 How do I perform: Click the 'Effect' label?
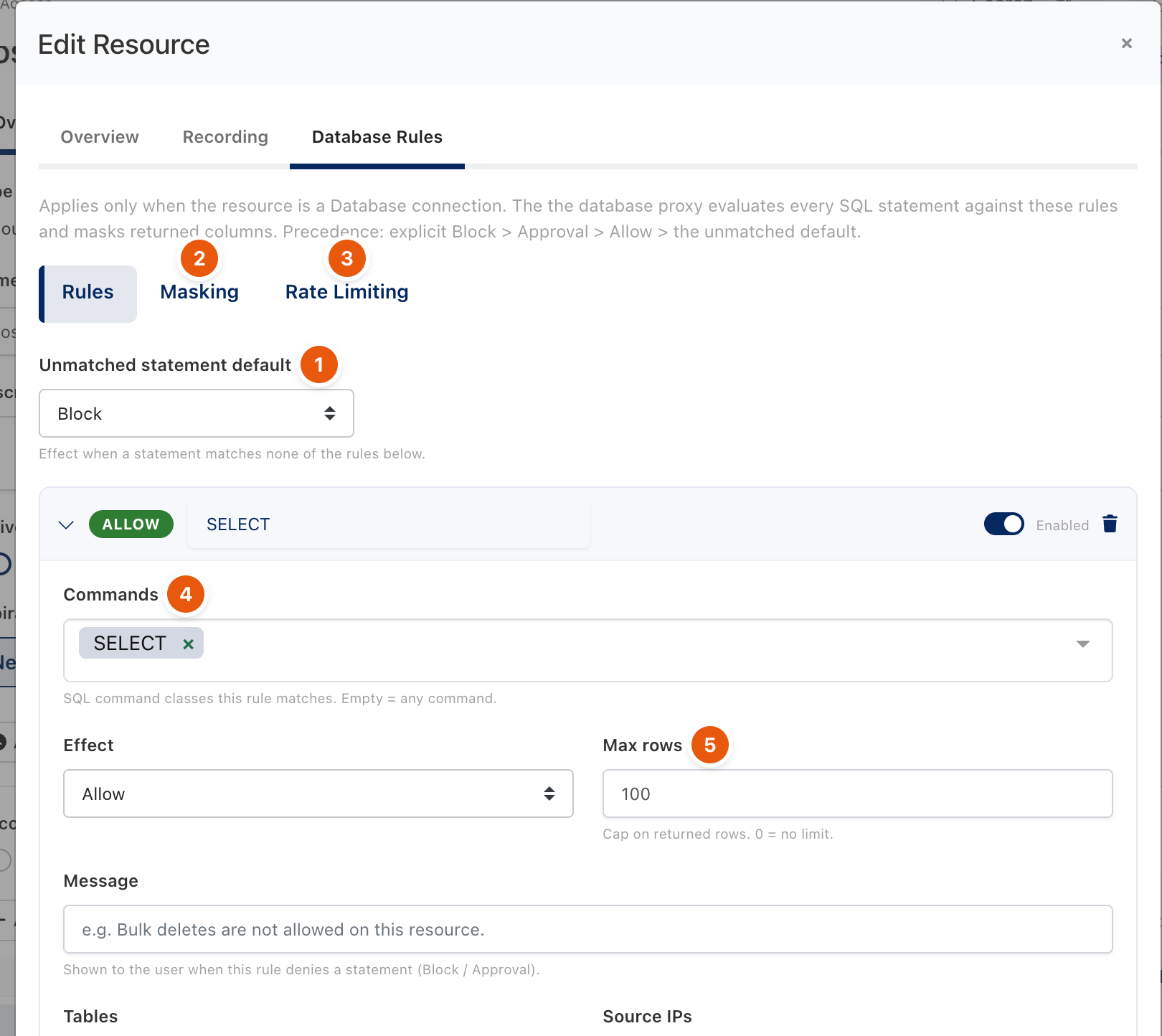point(89,746)
